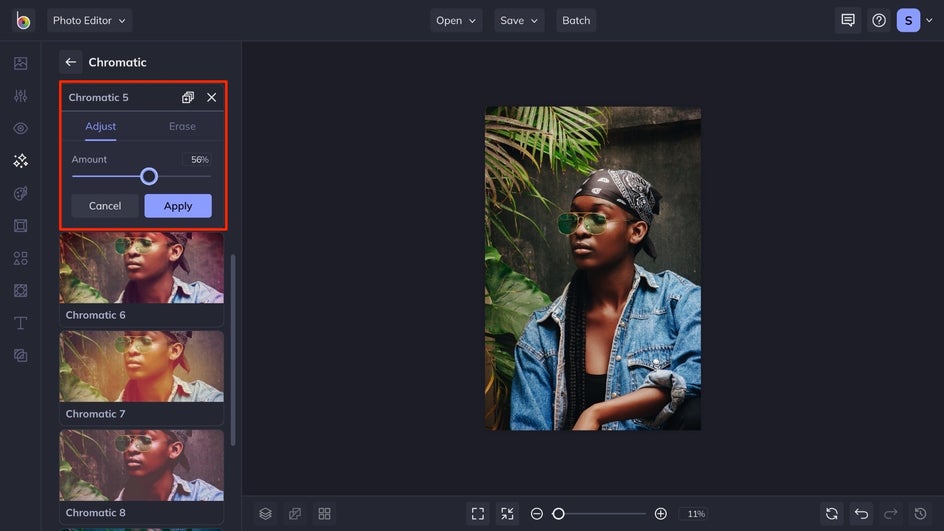
Task: Open the Open dropdown menu
Action: coord(456,20)
